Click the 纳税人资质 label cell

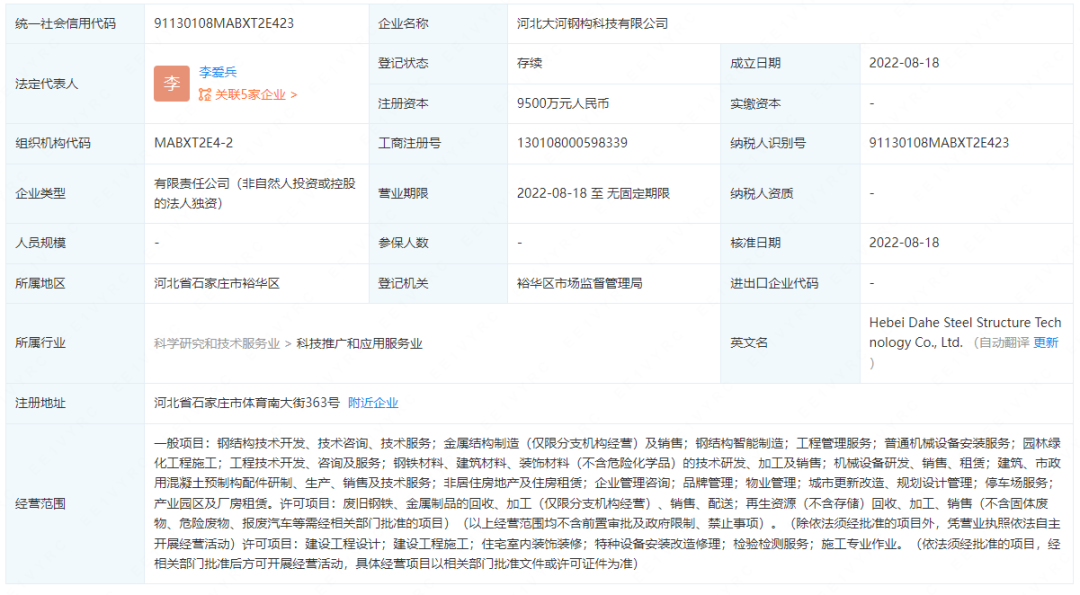pyautogui.click(x=790, y=194)
